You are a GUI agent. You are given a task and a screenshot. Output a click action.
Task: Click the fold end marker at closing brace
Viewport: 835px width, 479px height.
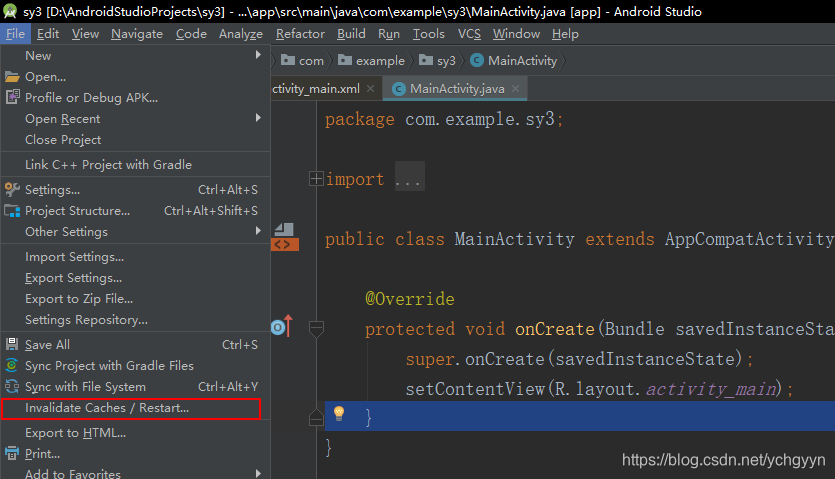[316, 417]
